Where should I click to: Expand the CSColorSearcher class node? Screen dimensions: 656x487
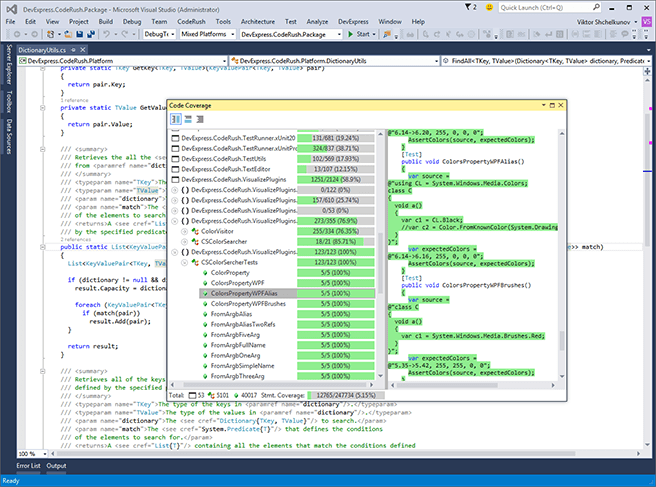186,241
